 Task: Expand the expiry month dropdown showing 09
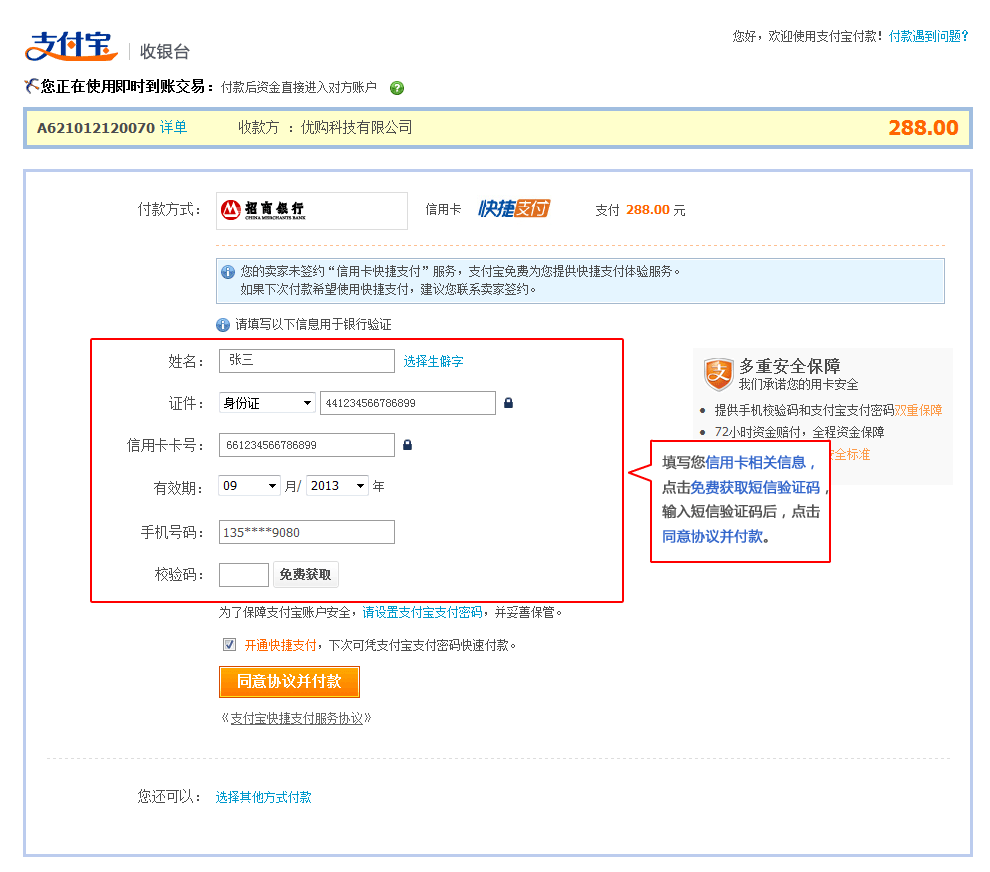click(x=250, y=486)
